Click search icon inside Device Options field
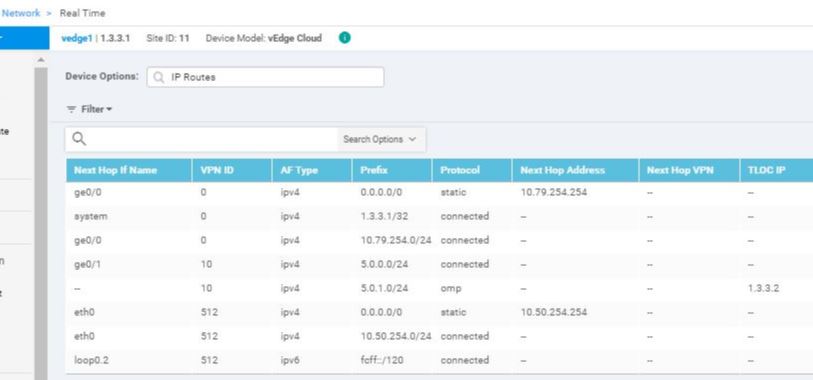 tap(159, 77)
